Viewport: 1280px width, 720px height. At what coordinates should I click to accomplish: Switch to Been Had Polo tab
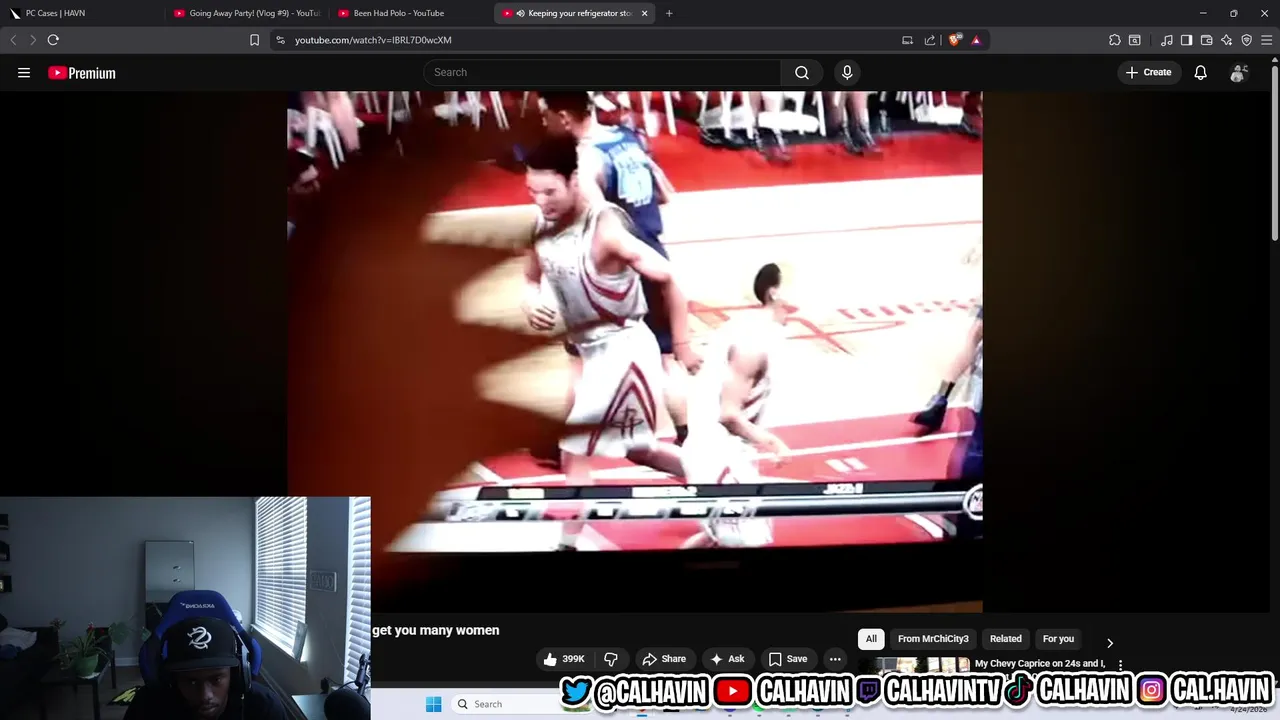click(410, 13)
